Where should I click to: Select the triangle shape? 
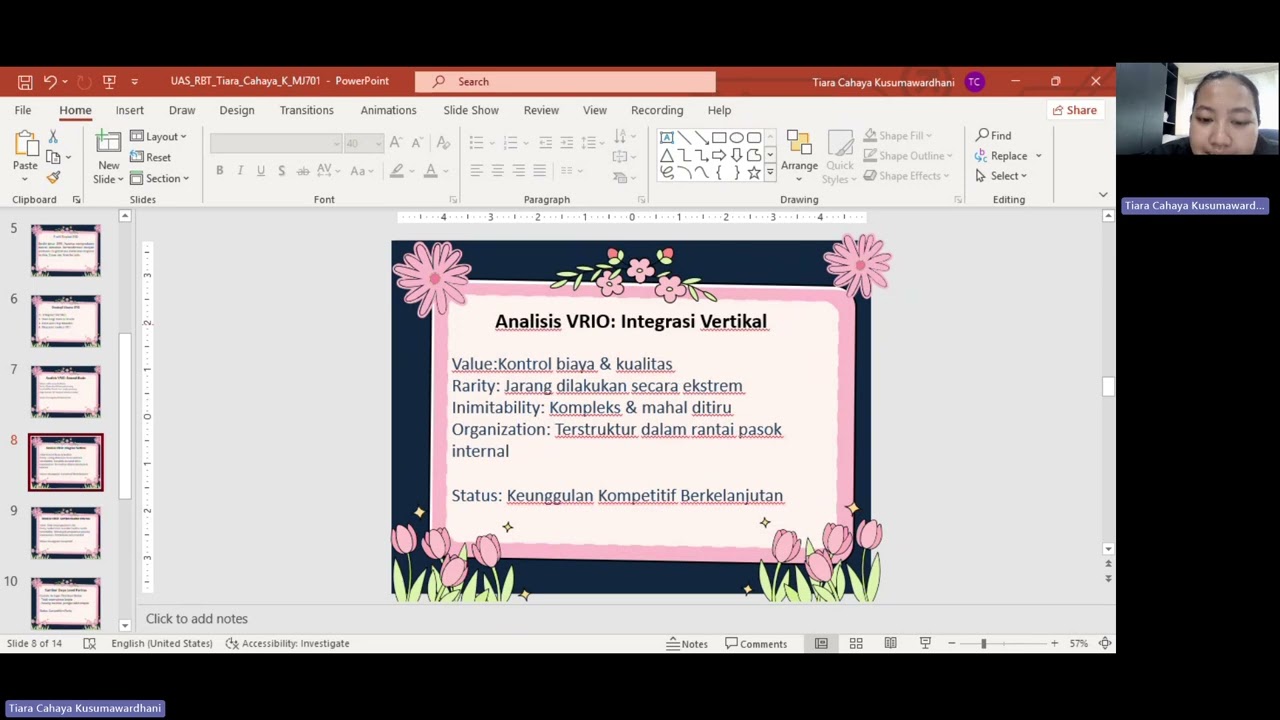tap(667, 155)
